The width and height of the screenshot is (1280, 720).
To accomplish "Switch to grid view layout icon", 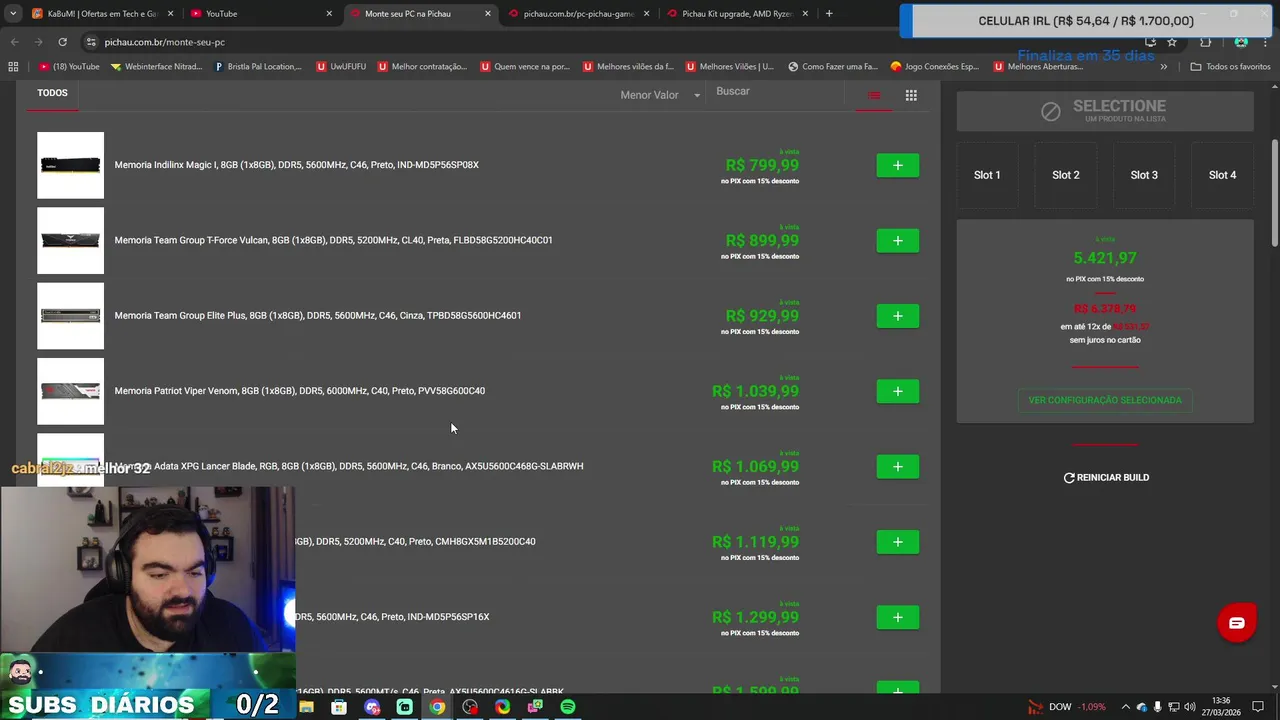I will pyautogui.click(x=911, y=95).
